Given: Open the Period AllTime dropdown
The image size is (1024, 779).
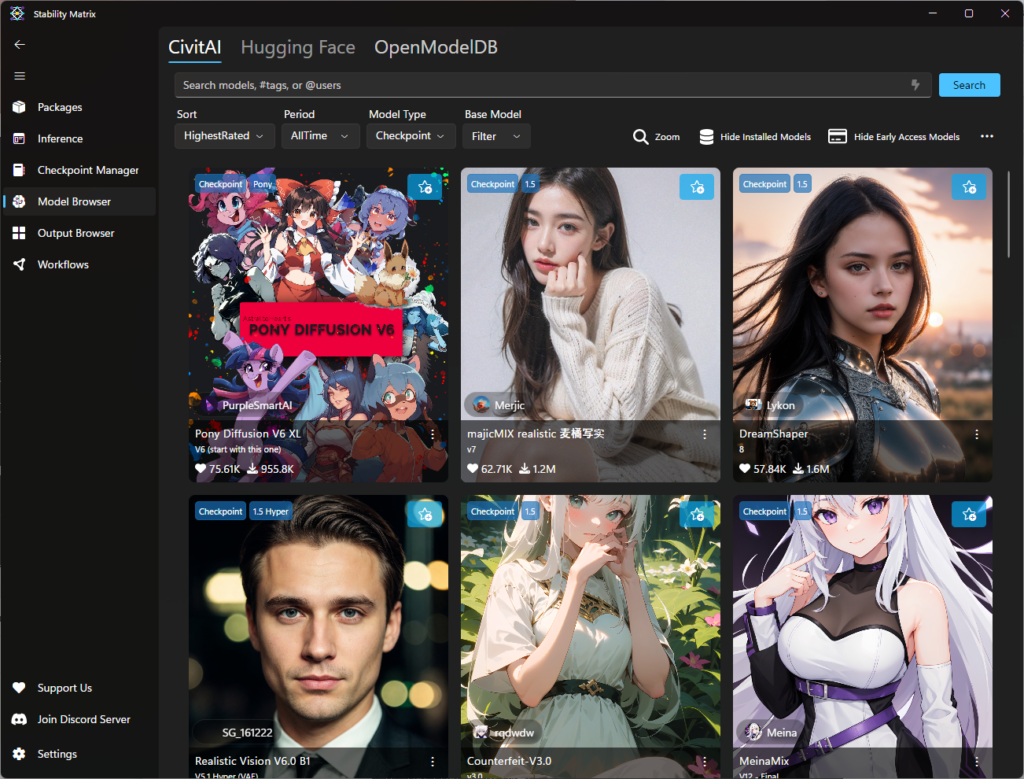Looking at the screenshot, I should click(320, 136).
